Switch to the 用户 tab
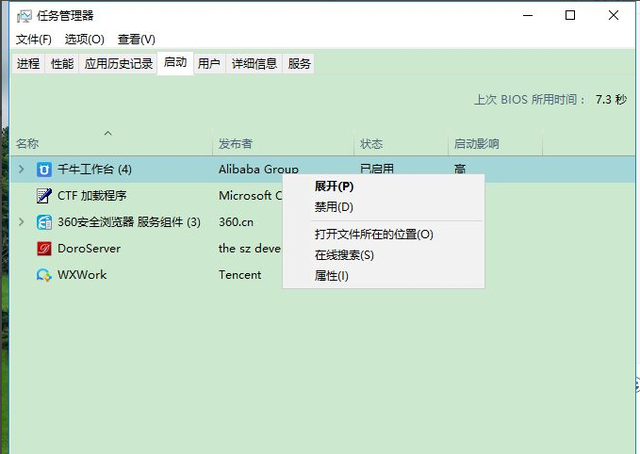The image size is (640, 454). pyautogui.click(x=209, y=64)
